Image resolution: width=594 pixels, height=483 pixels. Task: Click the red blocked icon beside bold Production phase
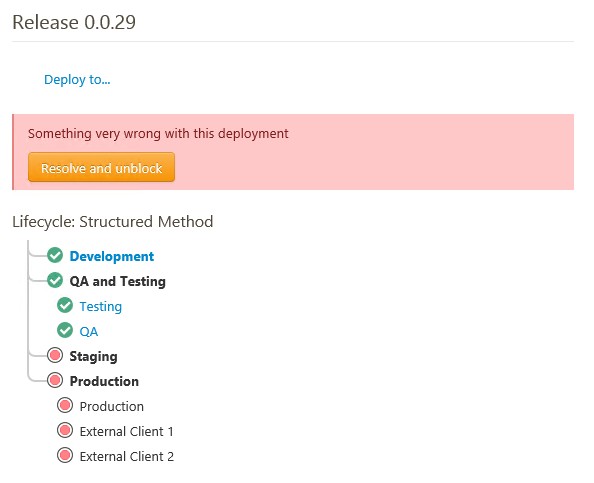tap(55, 380)
